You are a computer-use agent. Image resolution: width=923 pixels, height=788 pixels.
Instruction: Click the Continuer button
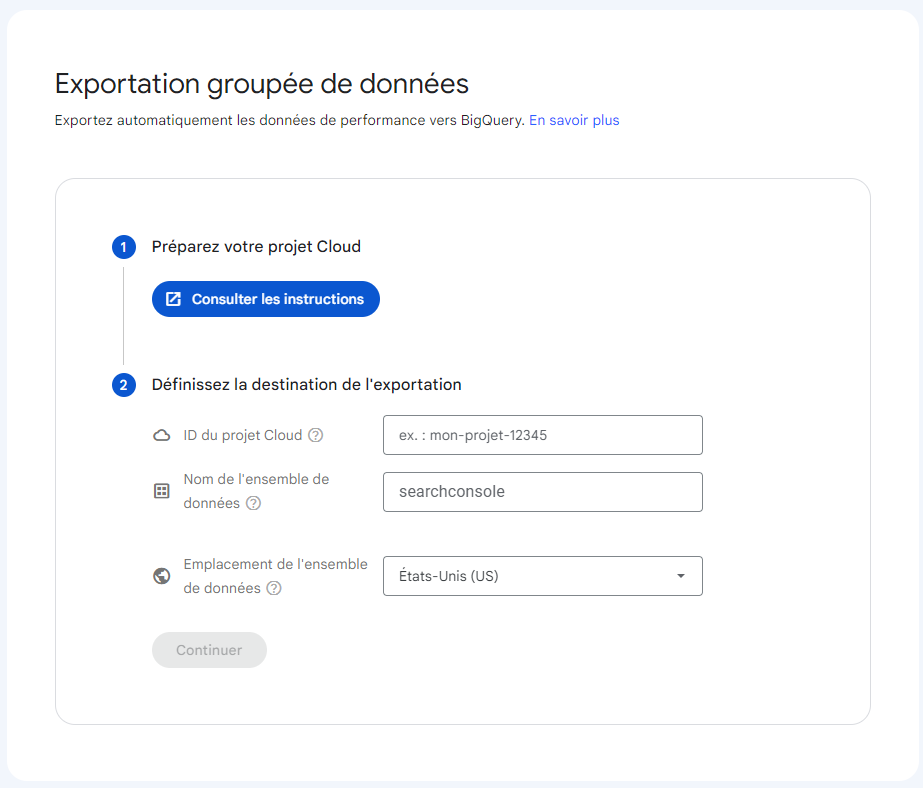pos(209,650)
